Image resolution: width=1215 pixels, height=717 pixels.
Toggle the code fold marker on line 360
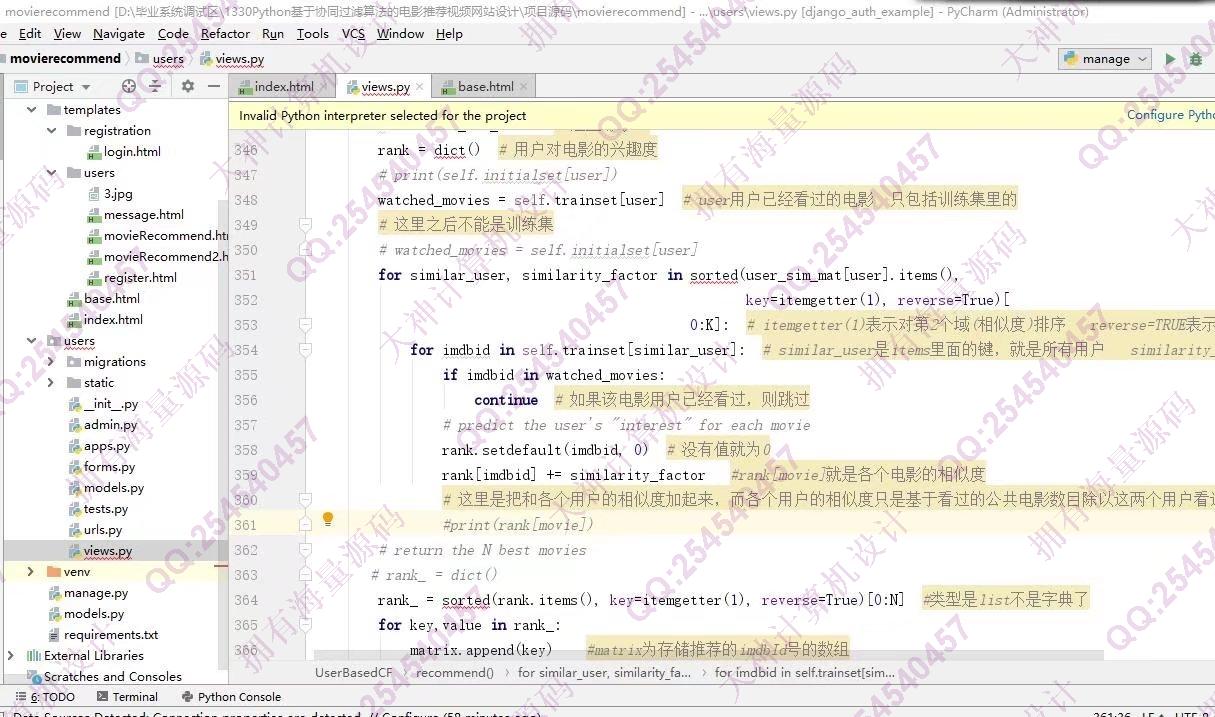(x=306, y=500)
